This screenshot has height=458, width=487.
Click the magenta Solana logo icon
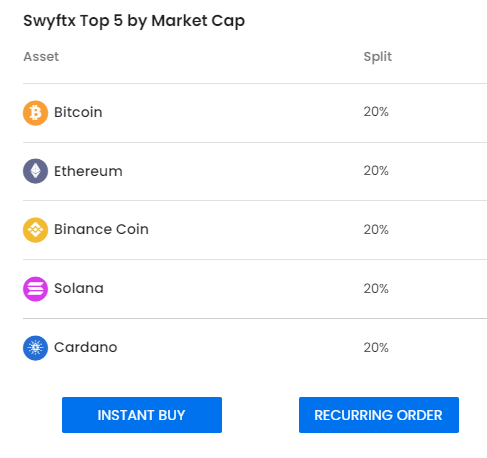pos(35,289)
